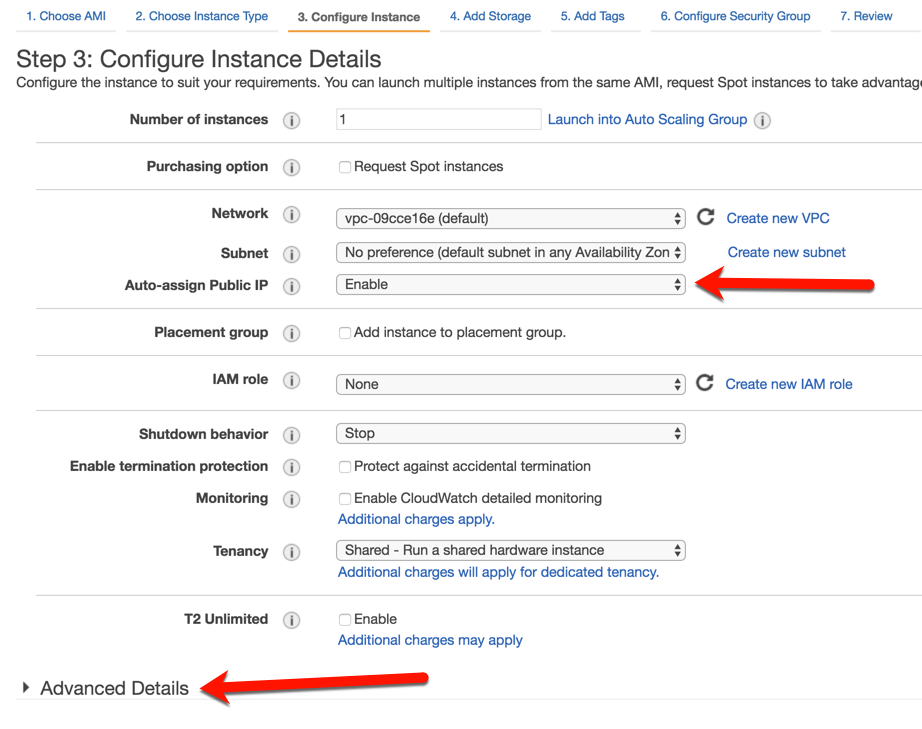
Task: Switch to 6. Configure Security Group tab
Action: [x=735, y=16]
